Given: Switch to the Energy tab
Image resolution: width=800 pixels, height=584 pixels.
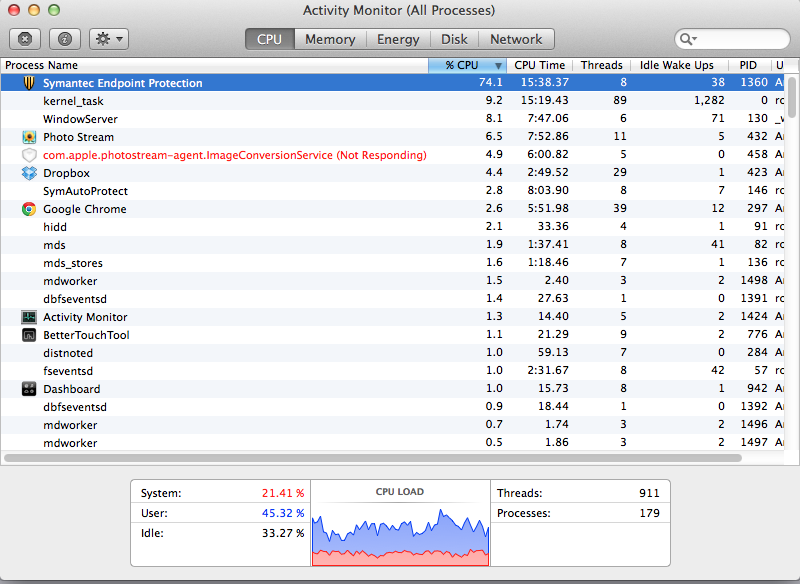Looking at the screenshot, I should tap(398, 39).
